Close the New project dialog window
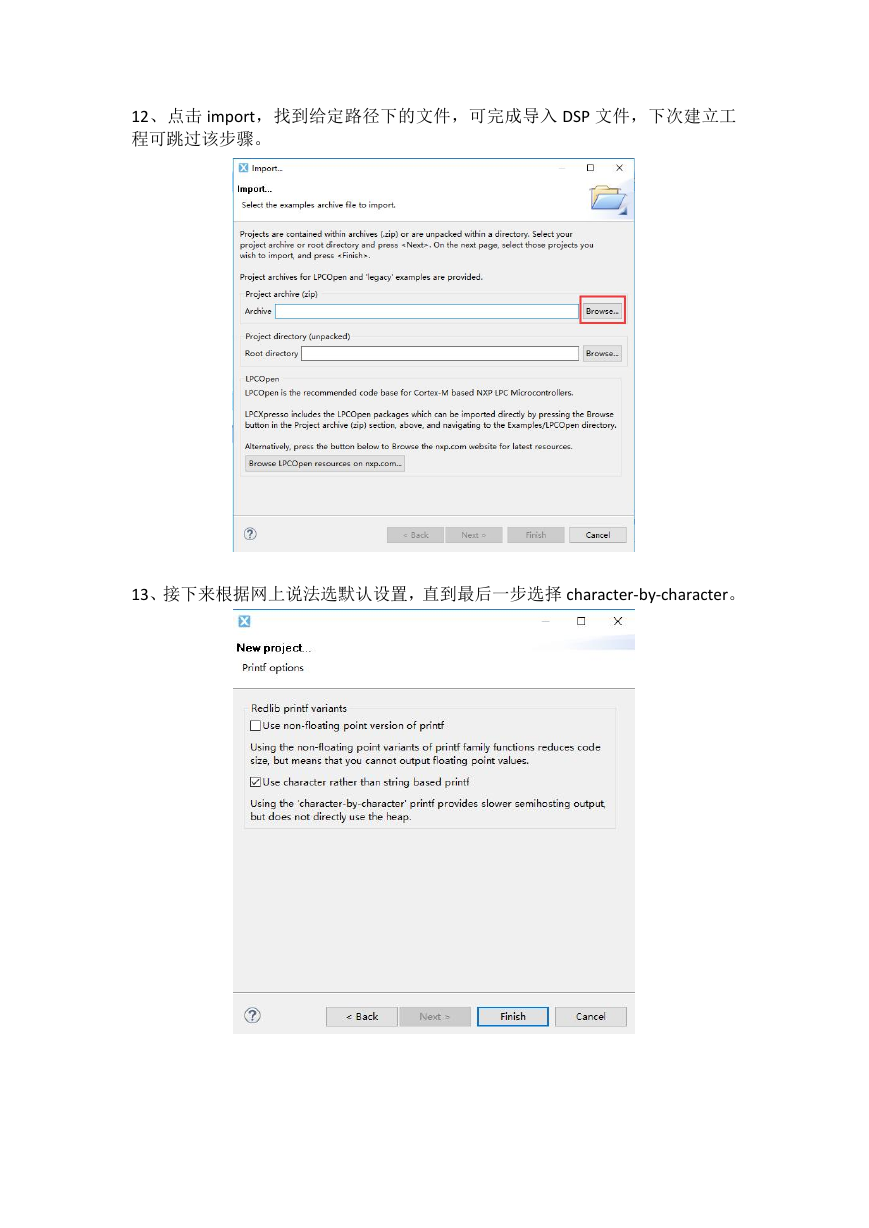869x1228 pixels. pos(618,621)
